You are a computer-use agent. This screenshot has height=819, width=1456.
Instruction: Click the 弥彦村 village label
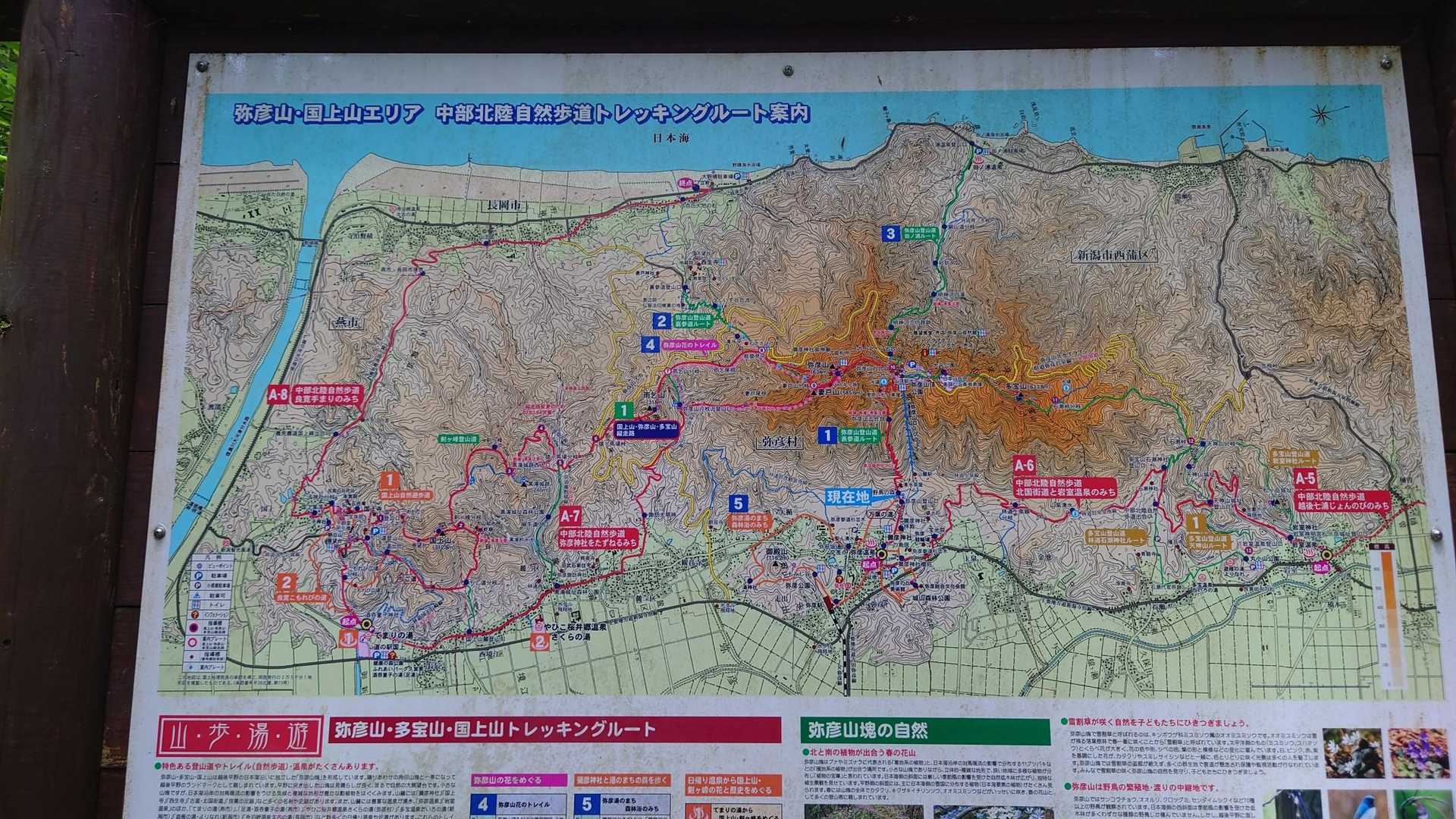(780, 441)
